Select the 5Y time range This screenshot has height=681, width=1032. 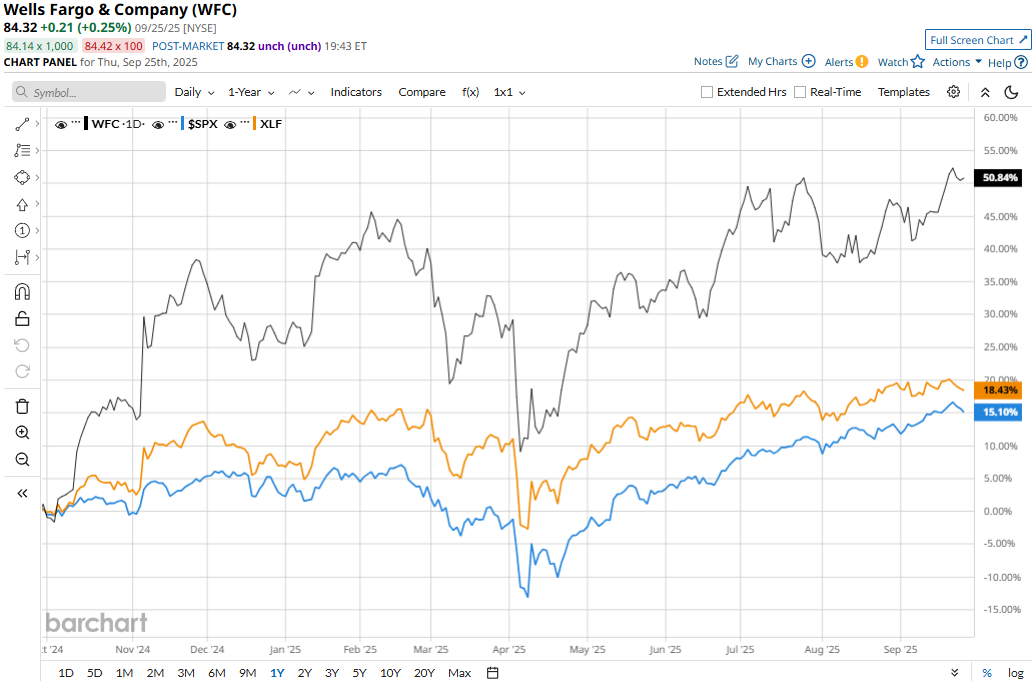coord(359,672)
